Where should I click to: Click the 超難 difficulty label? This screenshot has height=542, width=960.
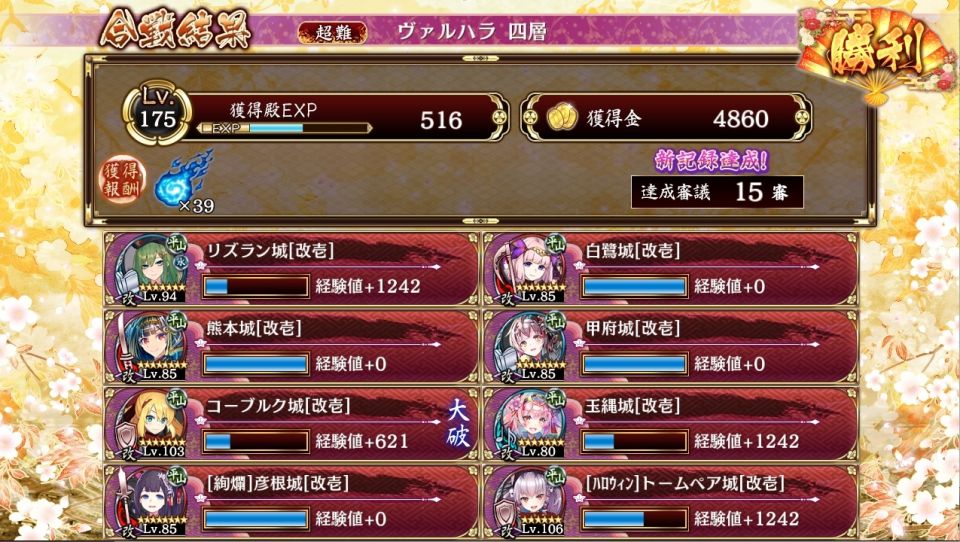coord(332,32)
